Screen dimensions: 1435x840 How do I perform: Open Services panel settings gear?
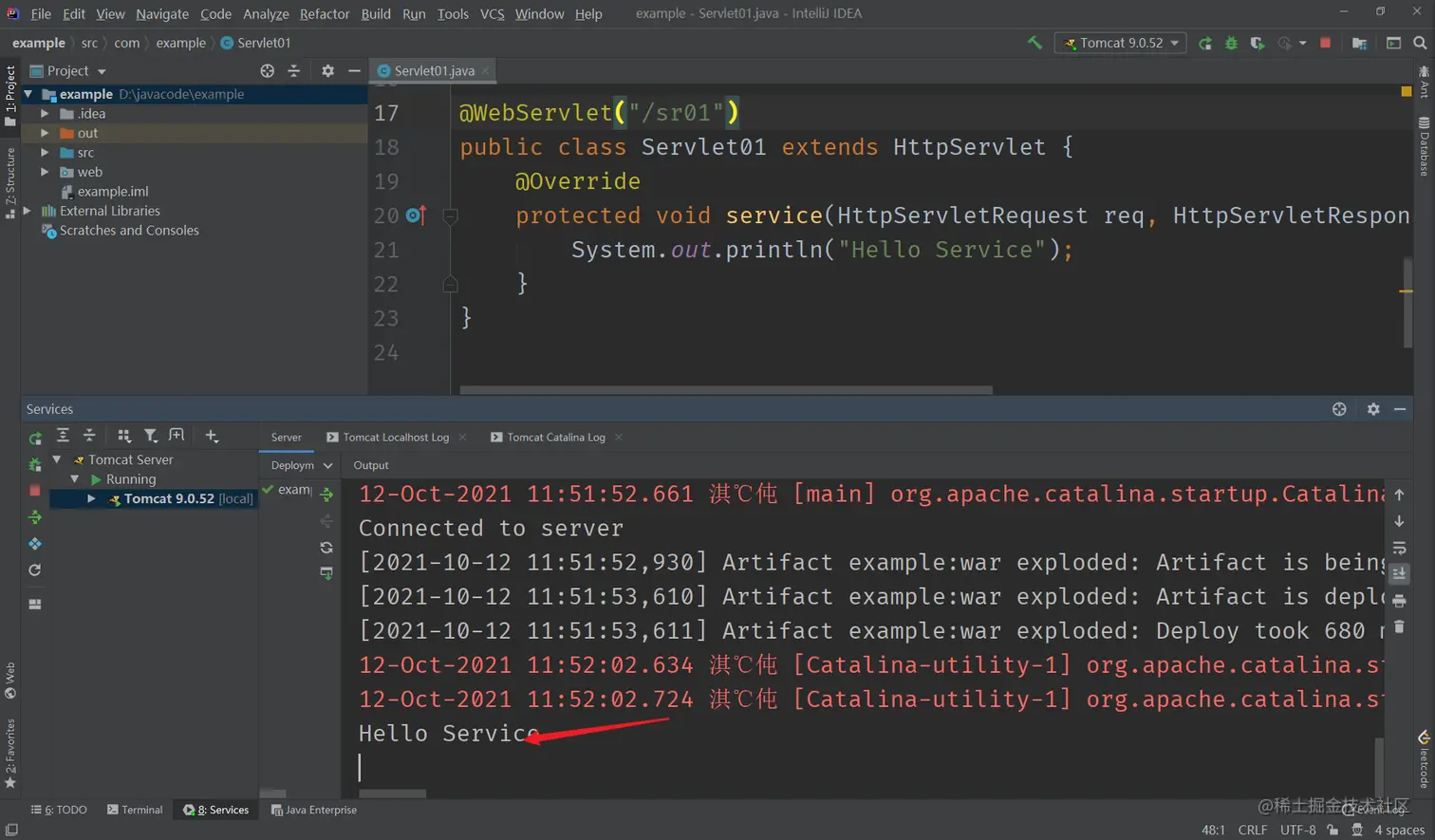(x=1373, y=409)
